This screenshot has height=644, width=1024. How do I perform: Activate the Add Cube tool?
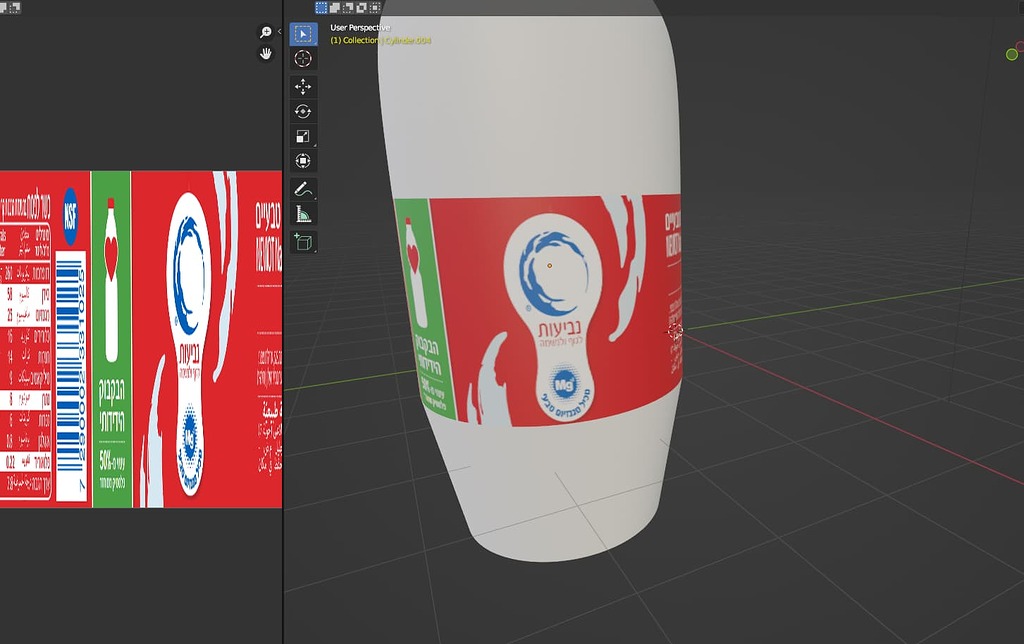point(302,240)
